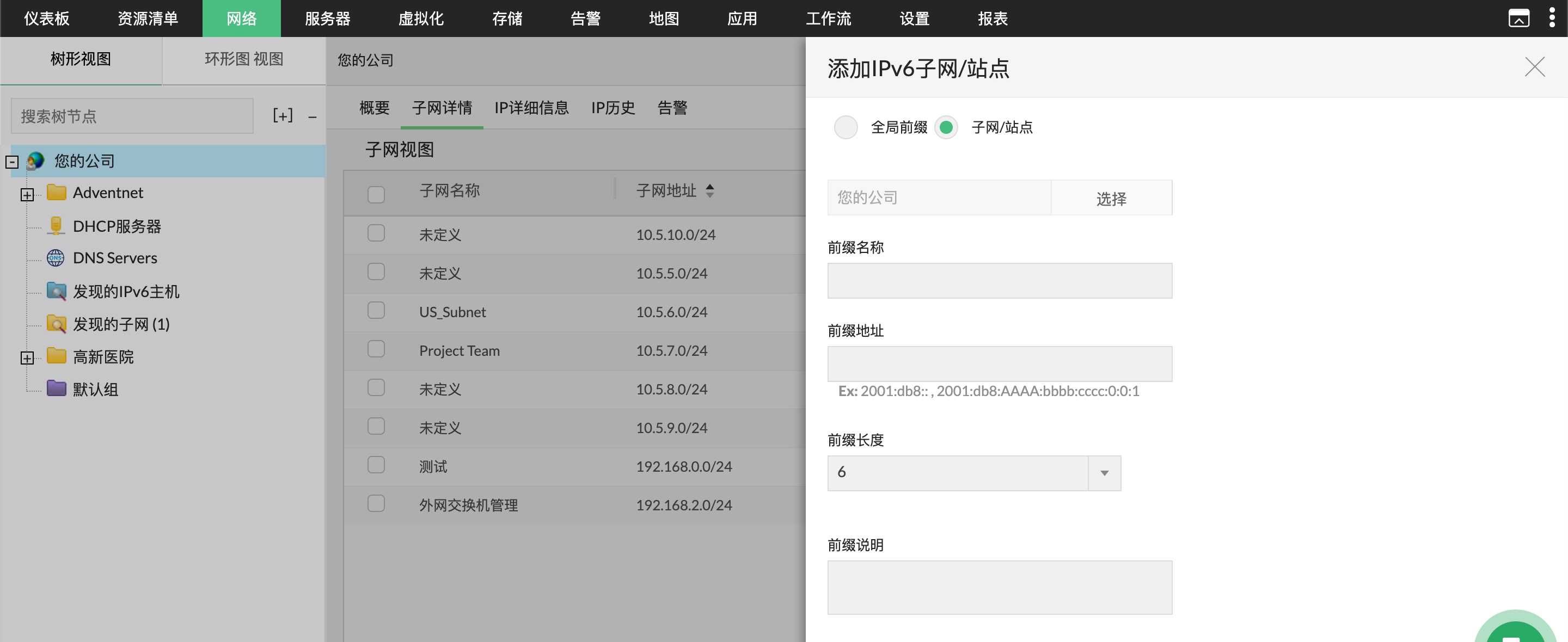Collapse the 您的公司 root node
This screenshot has width=1568, height=642.
[x=11, y=162]
